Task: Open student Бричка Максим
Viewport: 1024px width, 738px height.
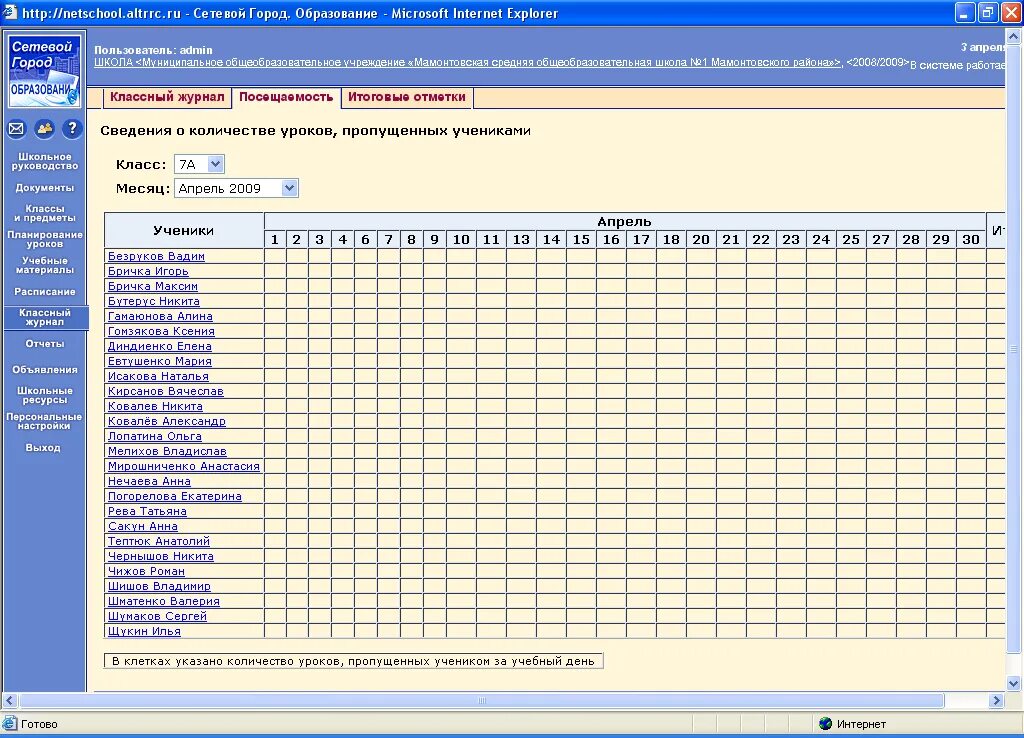Action: 153,286
